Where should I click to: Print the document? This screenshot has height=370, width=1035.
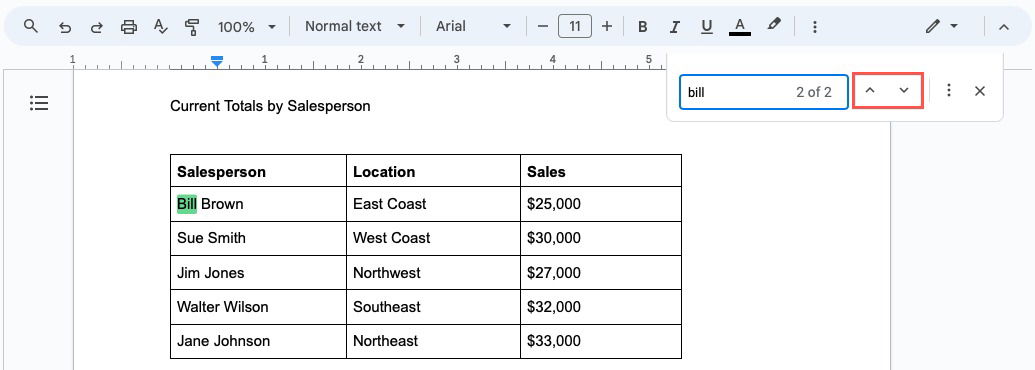(x=129, y=27)
